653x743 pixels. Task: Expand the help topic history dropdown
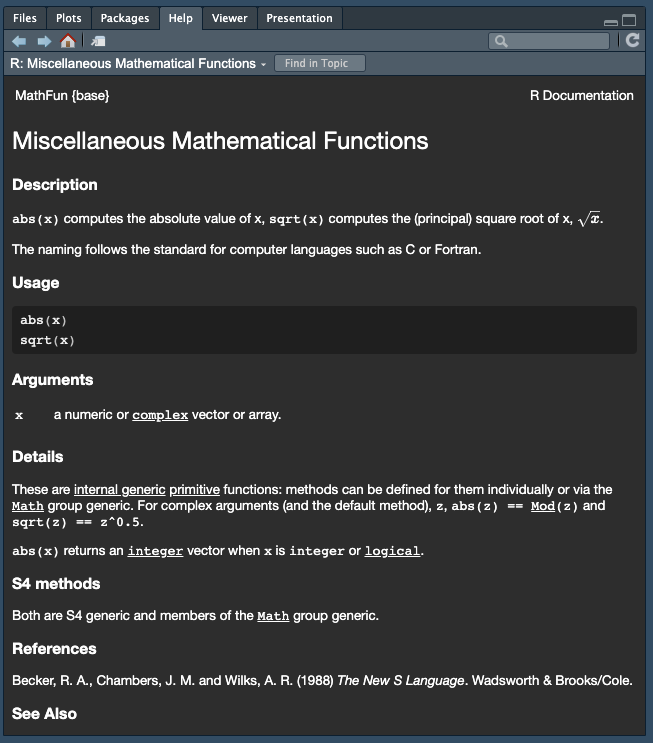click(263, 64)
